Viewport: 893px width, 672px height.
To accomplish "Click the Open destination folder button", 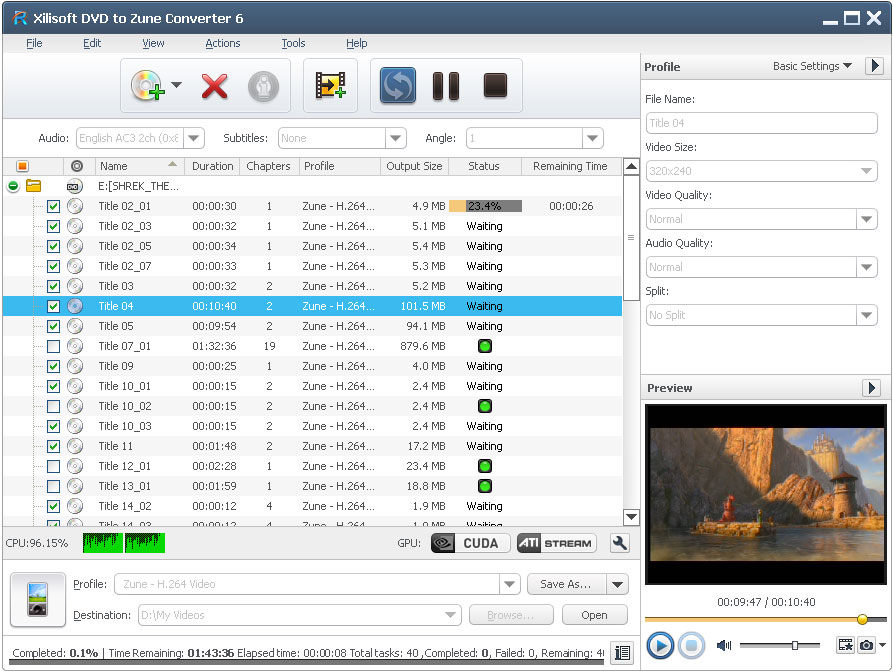I will click(594, 614).
